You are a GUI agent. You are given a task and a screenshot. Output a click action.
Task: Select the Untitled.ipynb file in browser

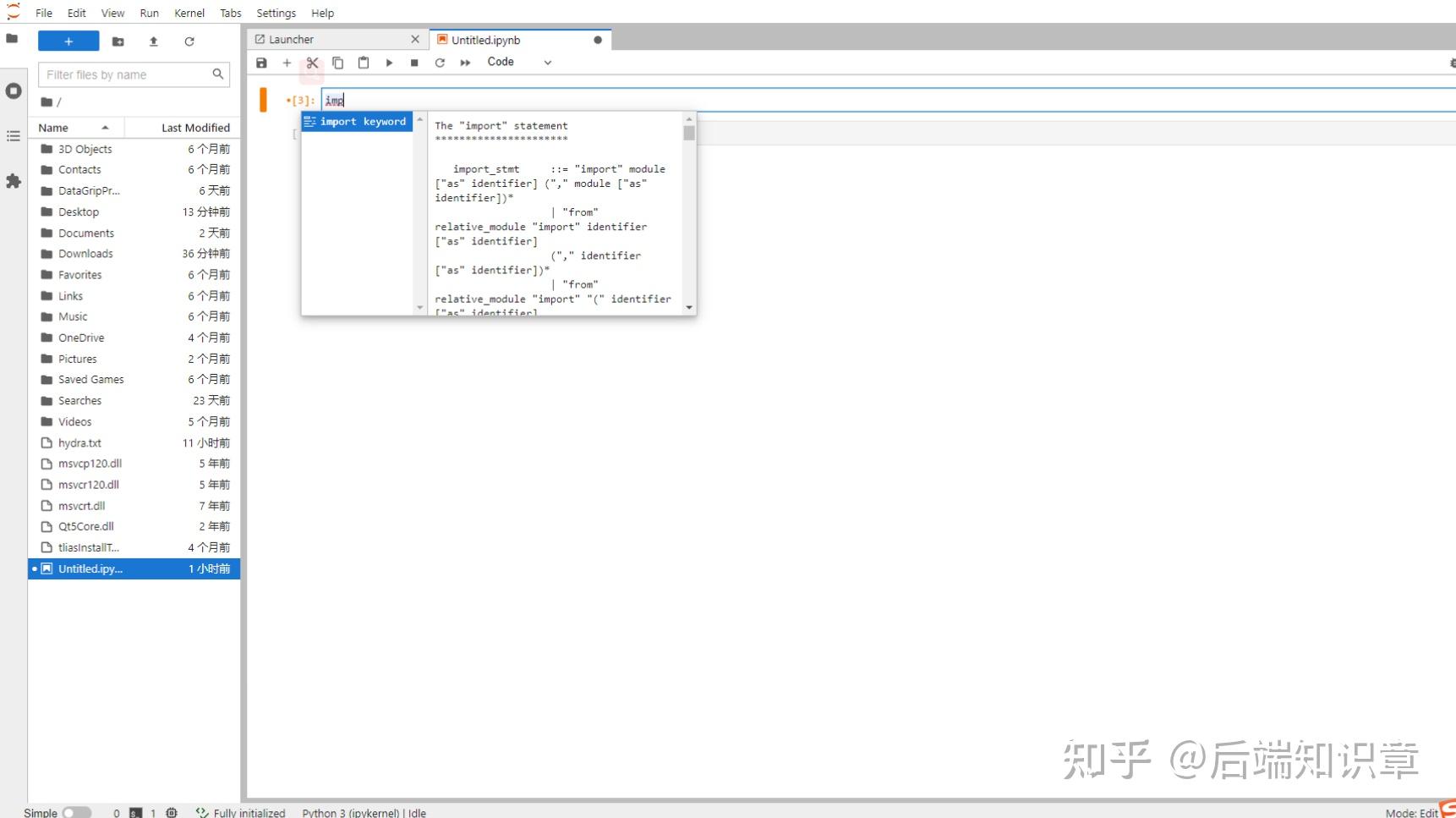click(x=134, y=568)
